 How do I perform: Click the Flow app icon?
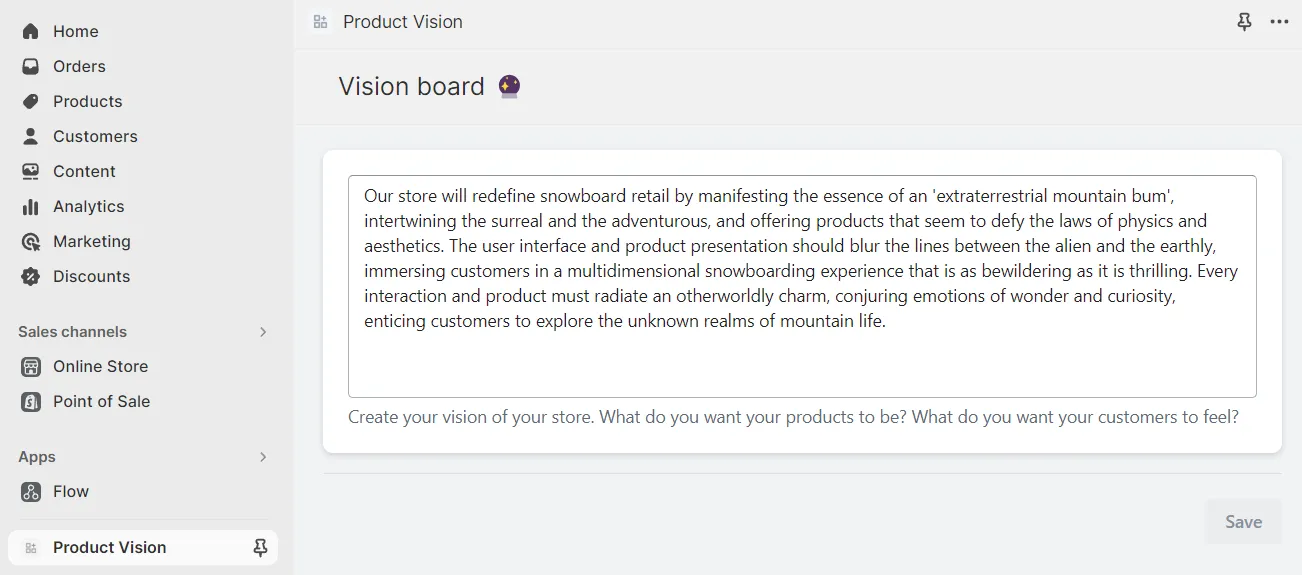pyautogui.click(x=31, y=492)
